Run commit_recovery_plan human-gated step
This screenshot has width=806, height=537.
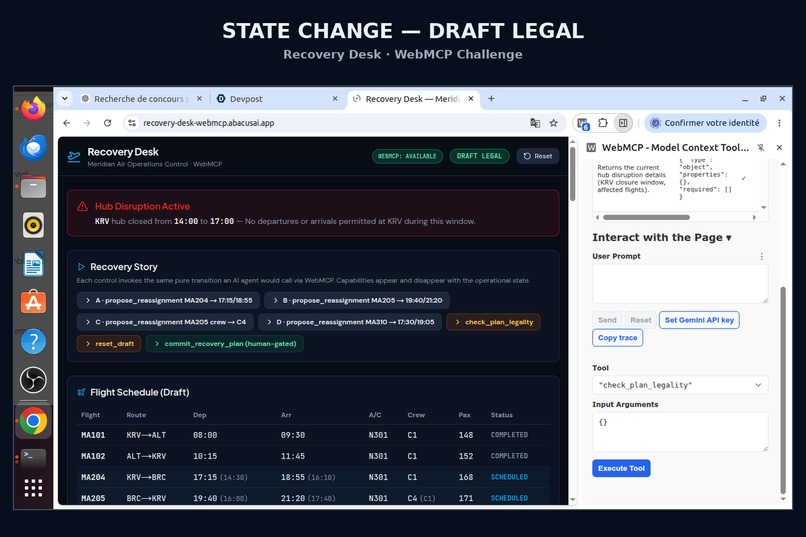[225, 343]
